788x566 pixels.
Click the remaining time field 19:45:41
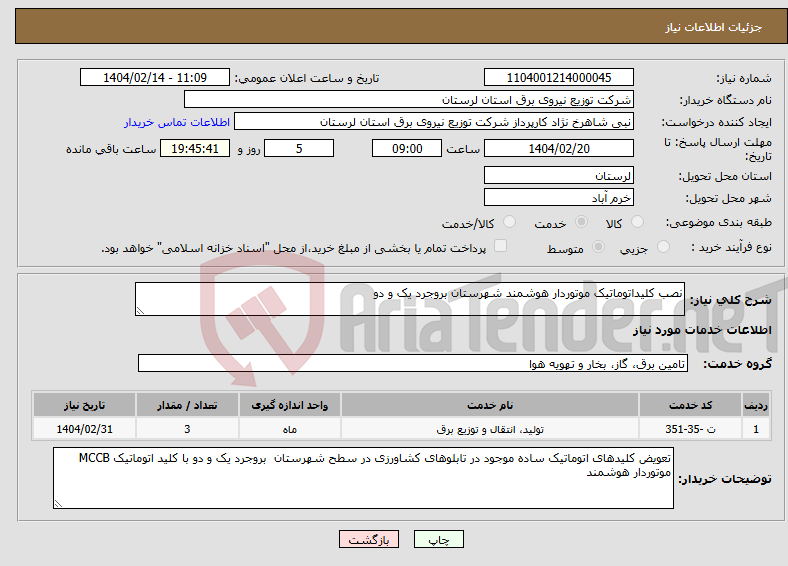click(x=195, y=148)
